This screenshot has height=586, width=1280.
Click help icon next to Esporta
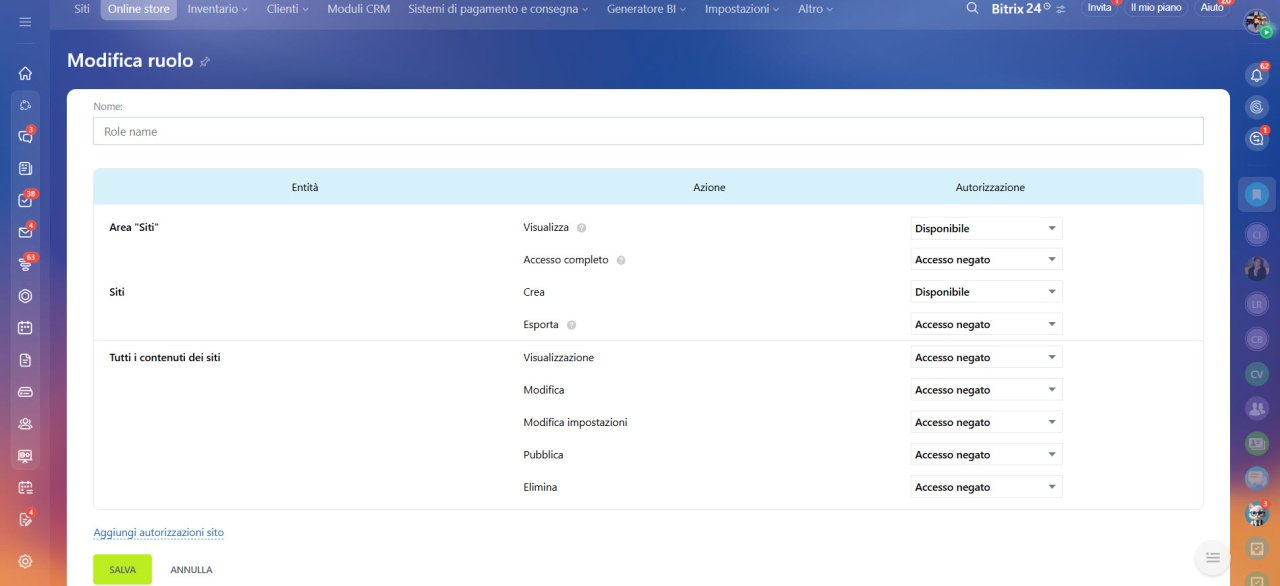coord(571,325)
